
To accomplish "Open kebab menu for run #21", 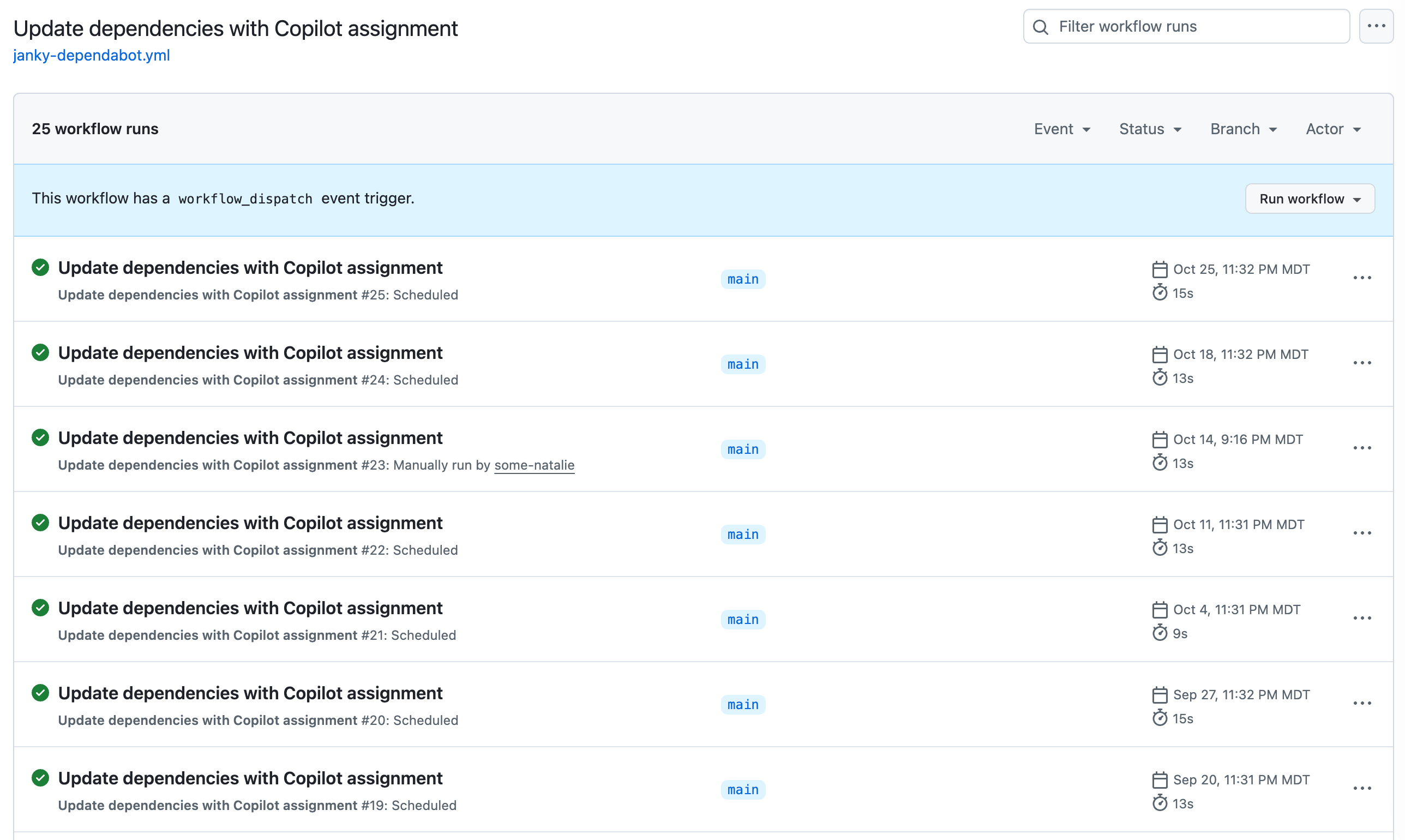I will point(1361,618).
